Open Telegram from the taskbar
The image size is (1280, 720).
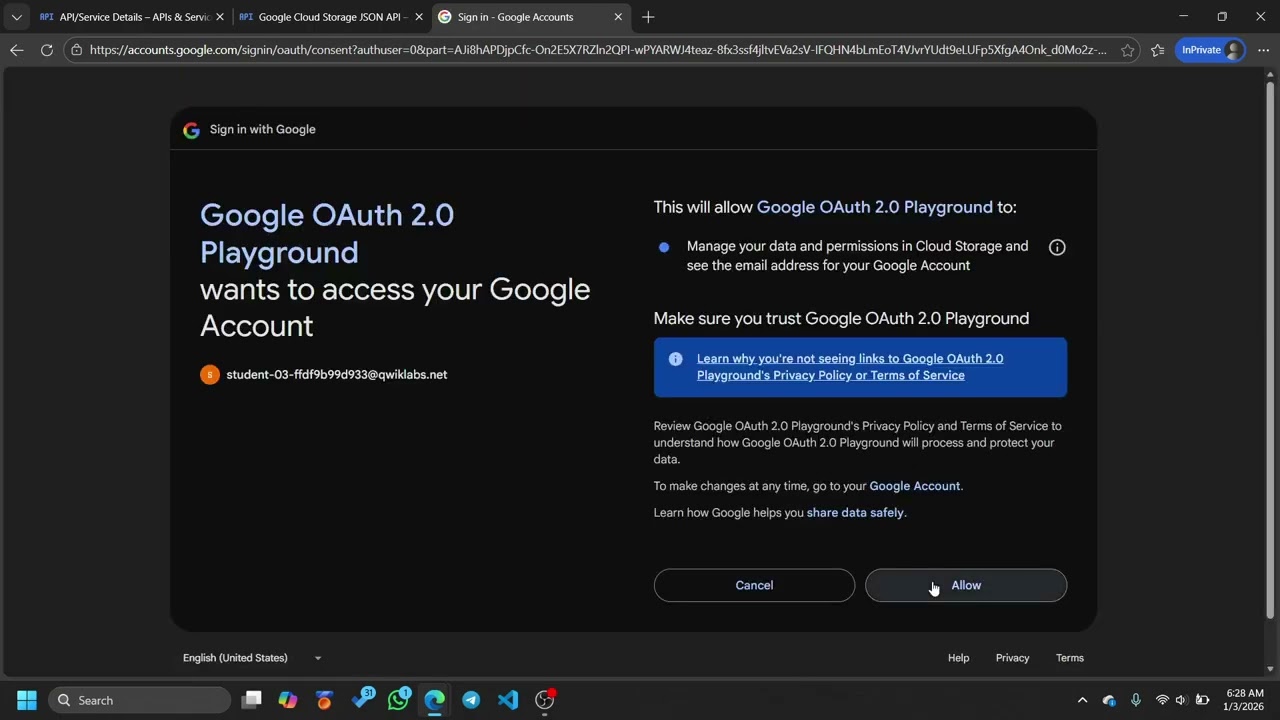[x=471, y=700]
